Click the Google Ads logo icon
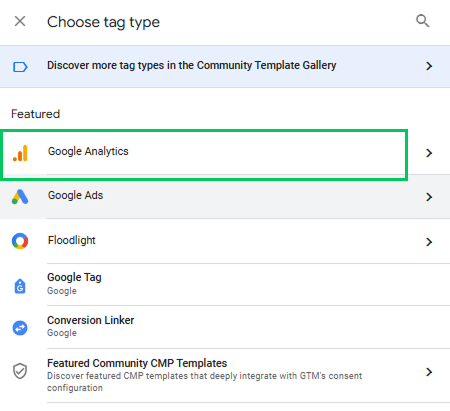The width and height of the screenshot is (450, 411). pyautogui.click(x=20, y=197)
